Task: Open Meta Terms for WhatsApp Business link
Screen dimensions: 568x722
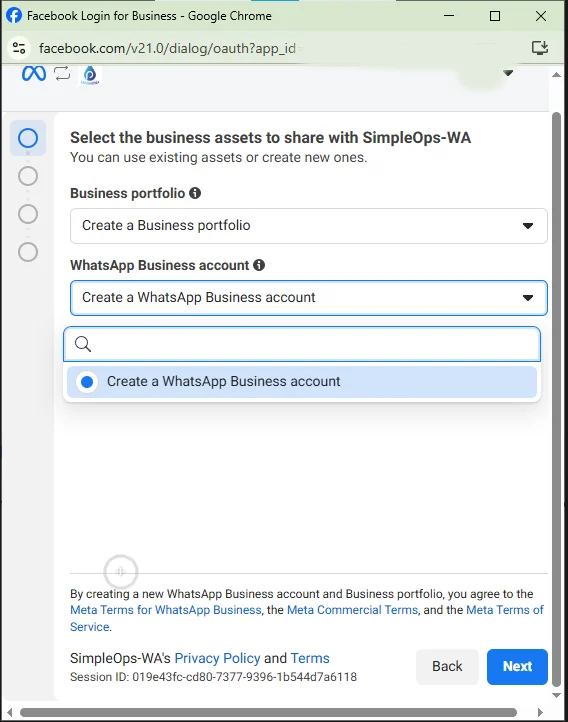Action: click(166, 610)
